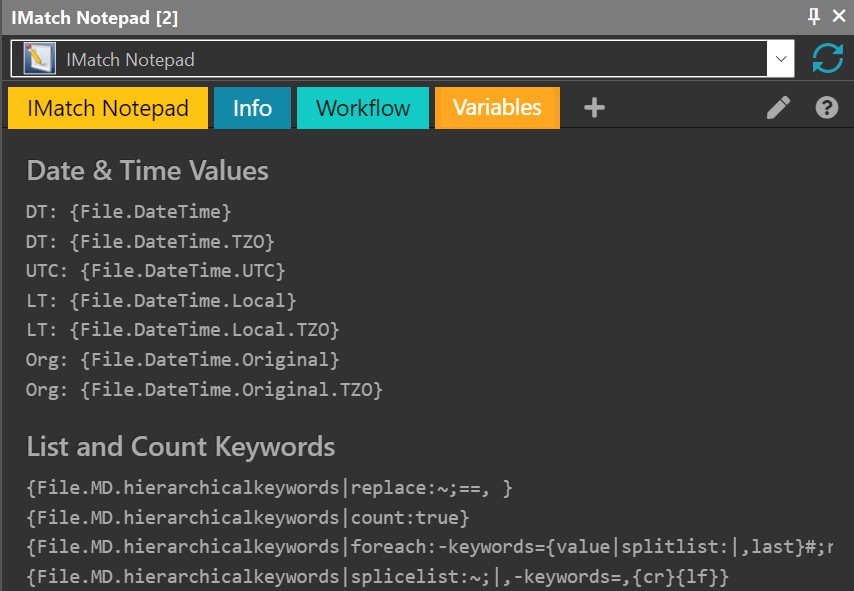Click line 'LT: {File.DateTime.Local}'
Image resolution: width=854 pixels, height=591 pixels.
[161, 301]
